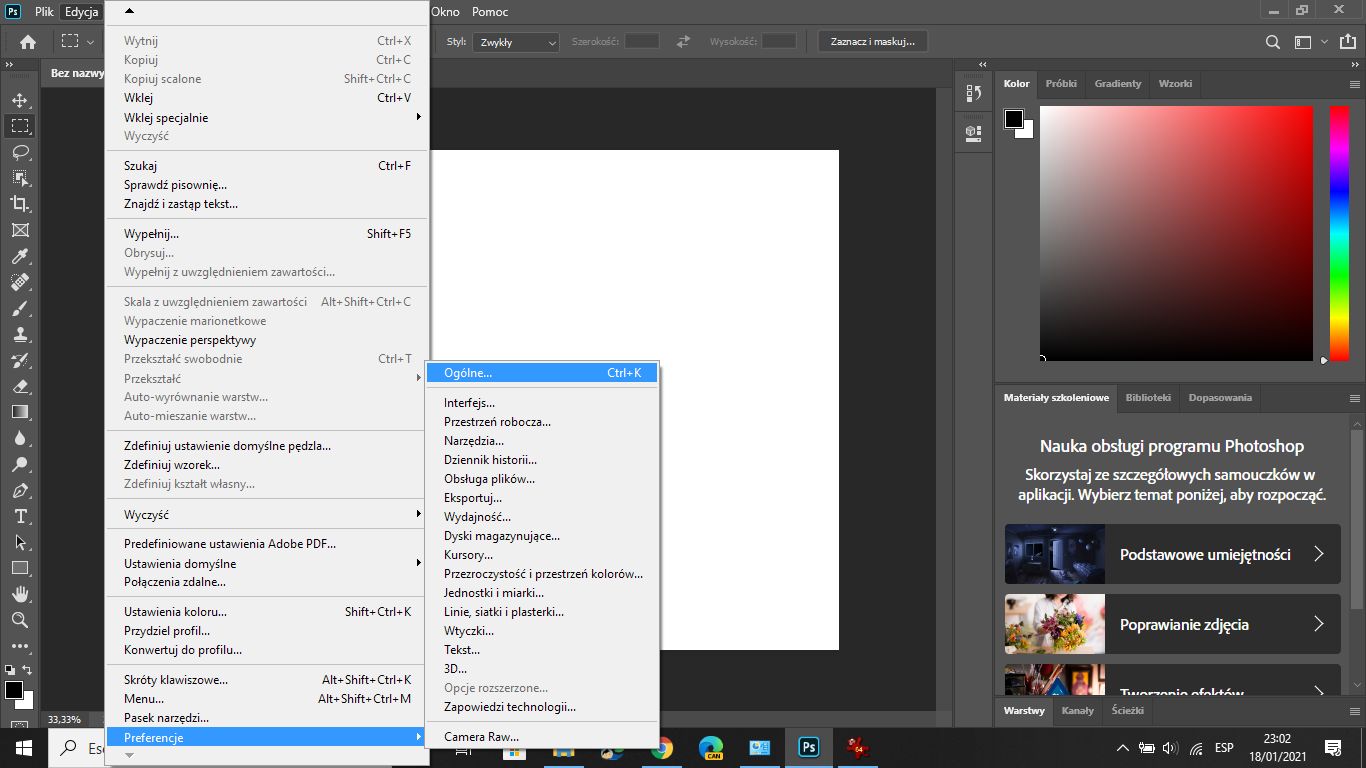Select the Zoom tool in toolbar
The width and height of the screenshot is (1366, 768).
click(19, 620)
